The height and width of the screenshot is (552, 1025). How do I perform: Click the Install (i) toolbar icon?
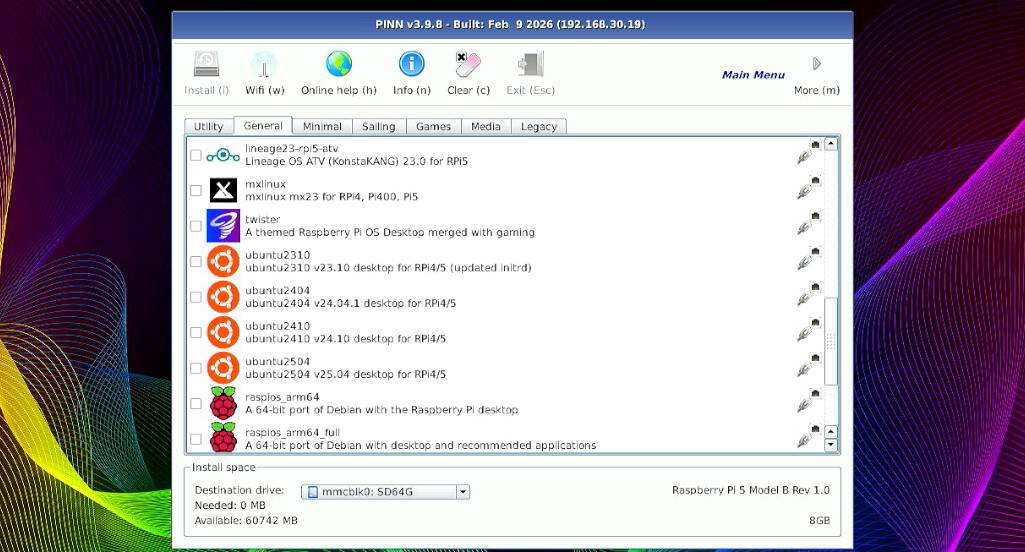click(207, 65)
